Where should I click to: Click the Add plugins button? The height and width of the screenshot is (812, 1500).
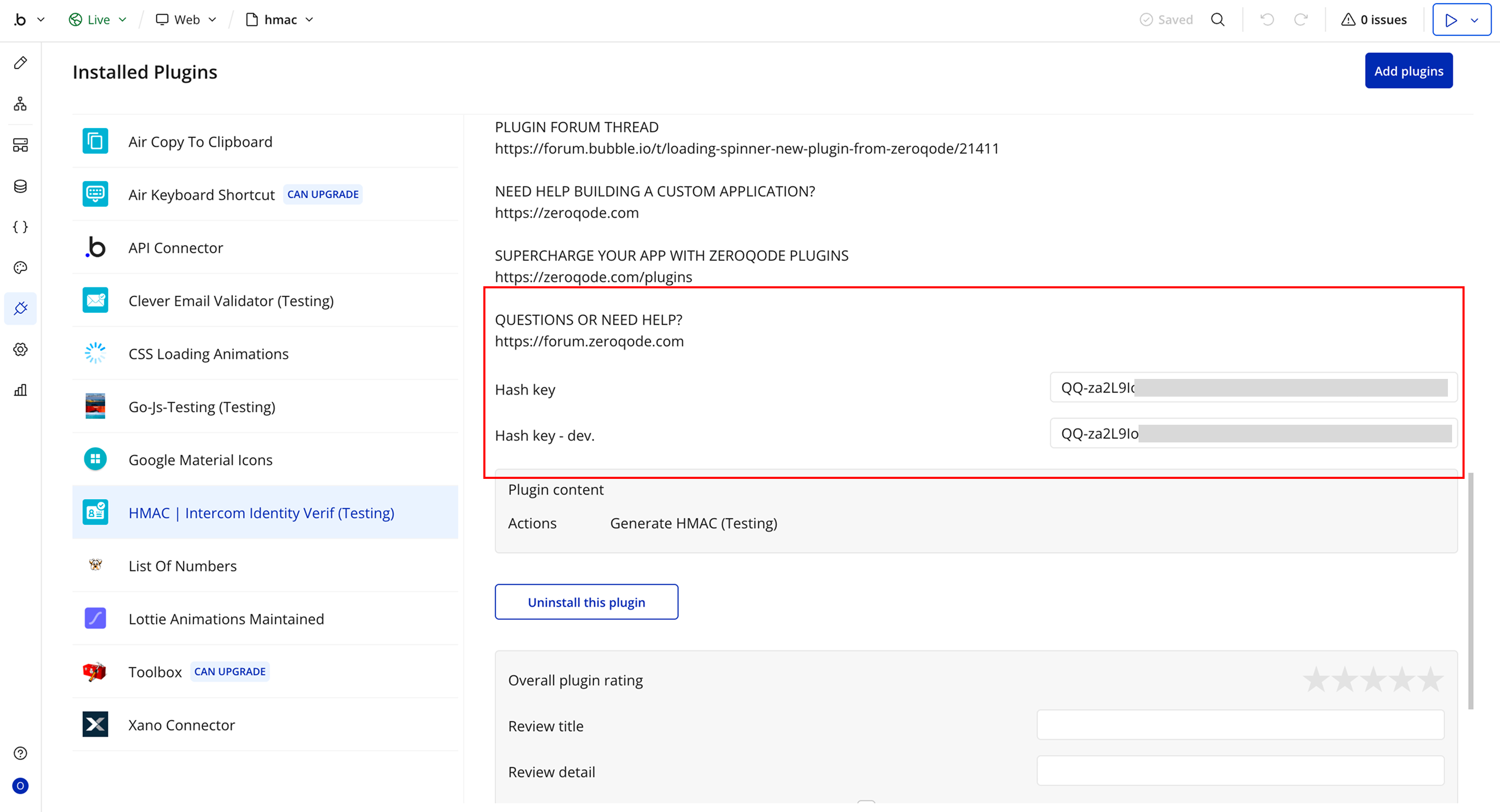[x=1408, y=71]
